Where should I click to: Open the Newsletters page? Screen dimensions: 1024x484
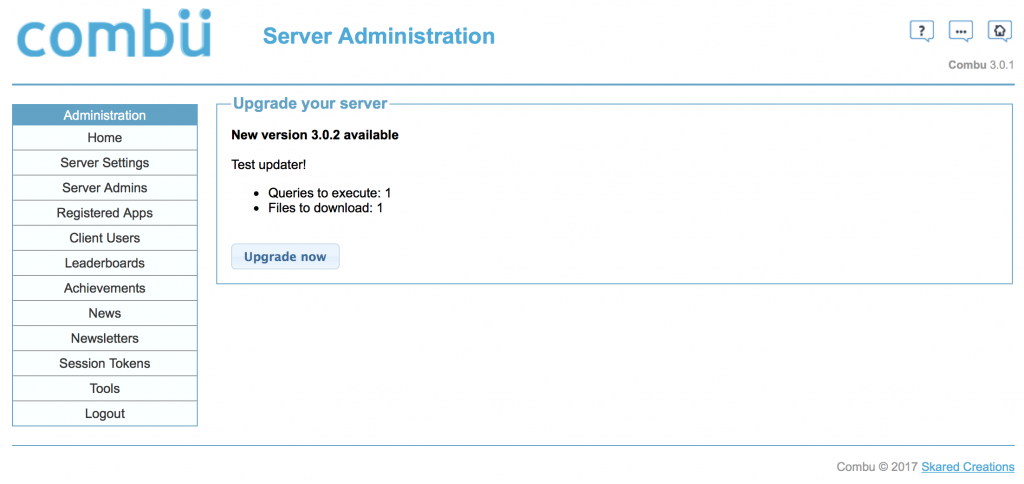(x=104, y=338)
